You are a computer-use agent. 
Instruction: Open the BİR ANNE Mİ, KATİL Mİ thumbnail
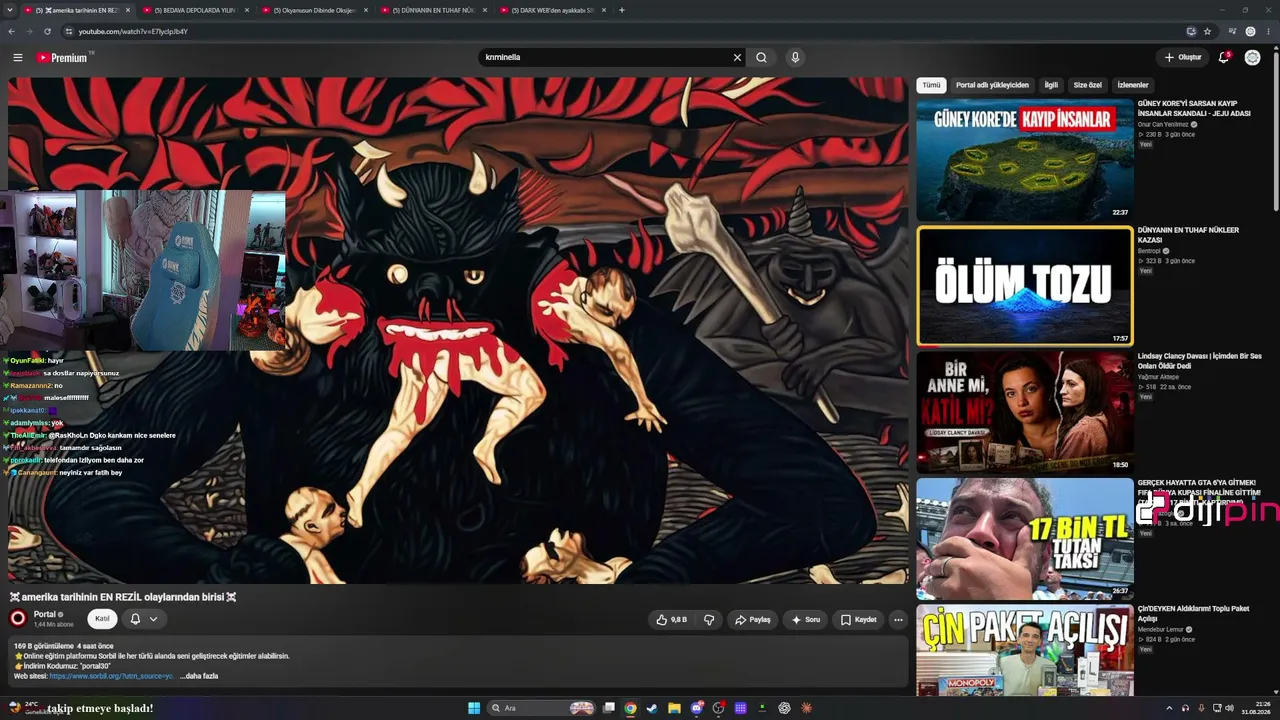1025,412
